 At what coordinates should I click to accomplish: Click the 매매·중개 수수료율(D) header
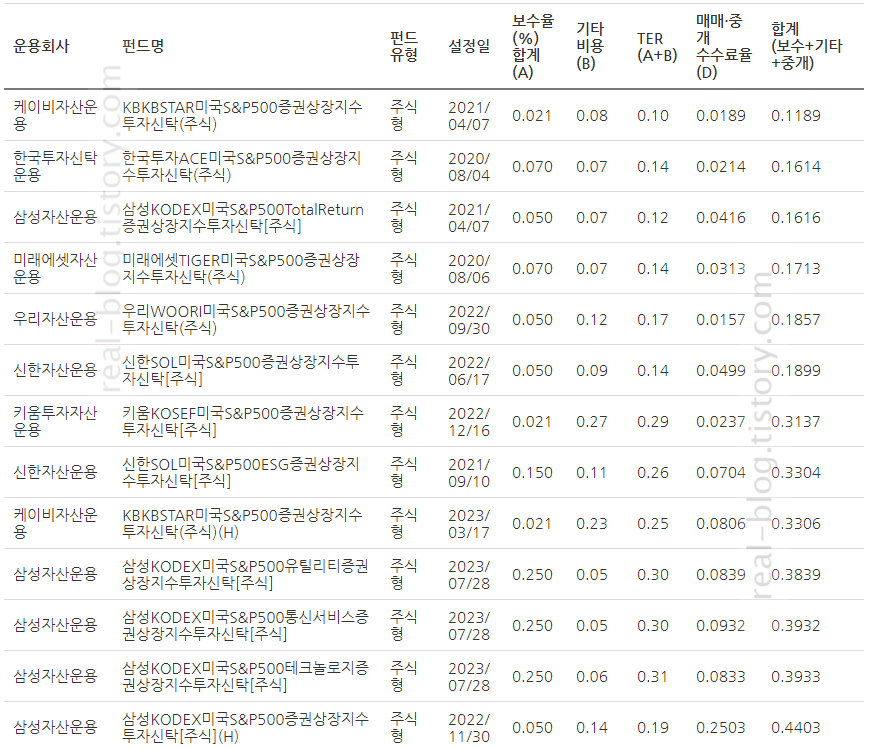[724, 46]
